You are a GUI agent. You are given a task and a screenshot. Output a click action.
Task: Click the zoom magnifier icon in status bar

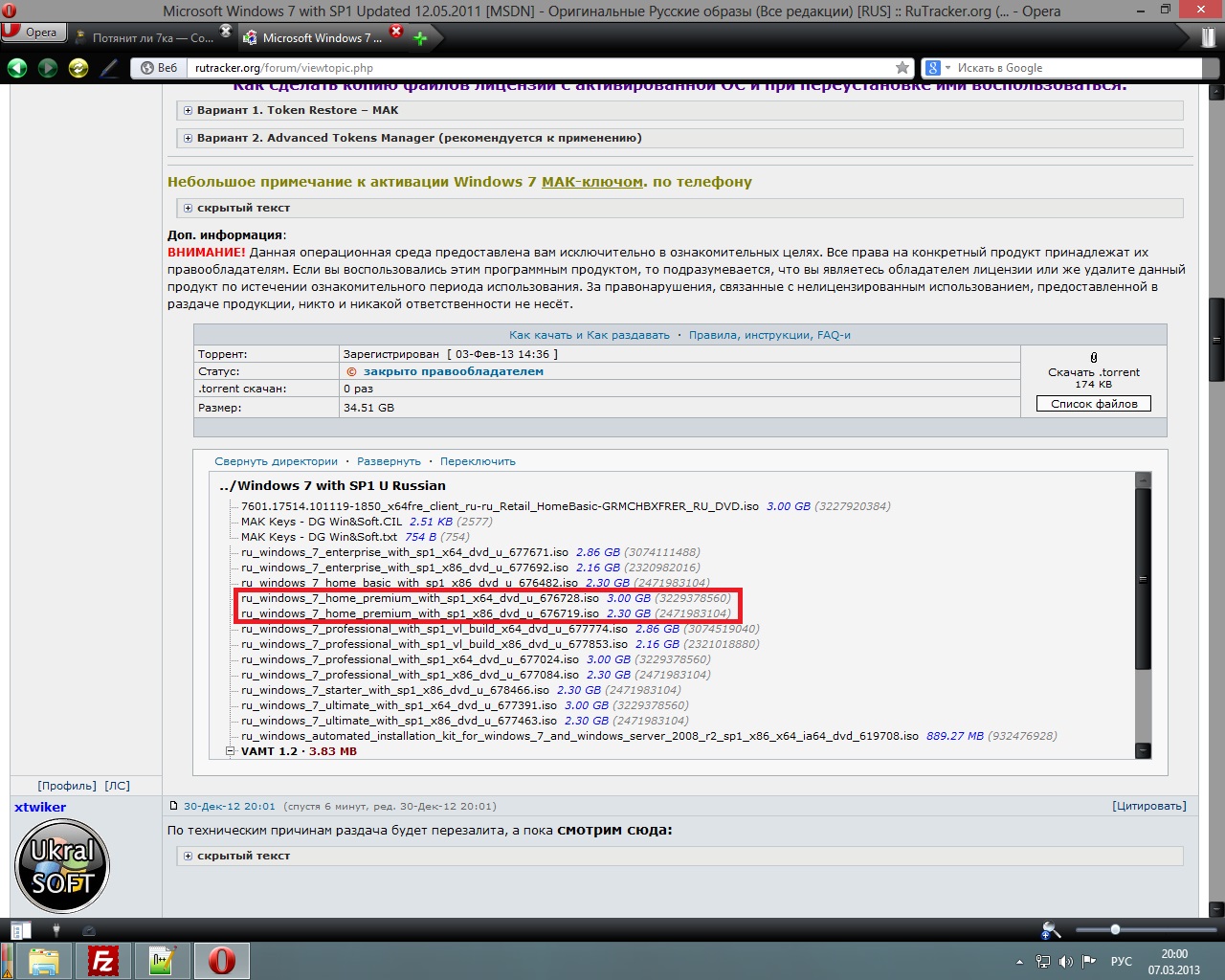pyautogui.click(x=1051, y=929)
